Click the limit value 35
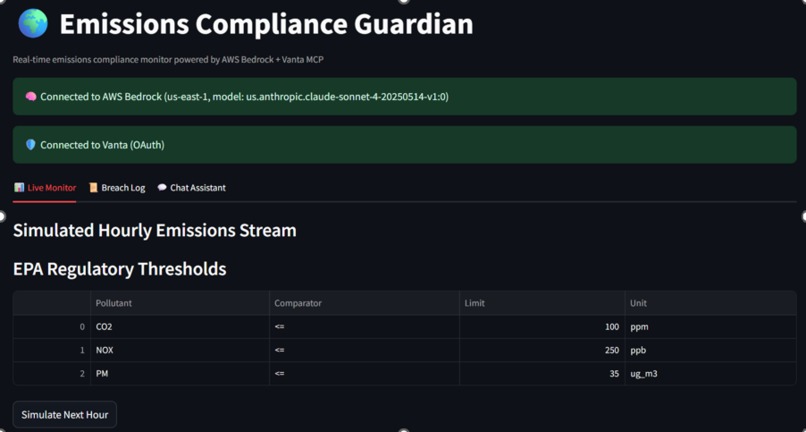The height and width of the screenshot is (432, 806). click(542, 374)
